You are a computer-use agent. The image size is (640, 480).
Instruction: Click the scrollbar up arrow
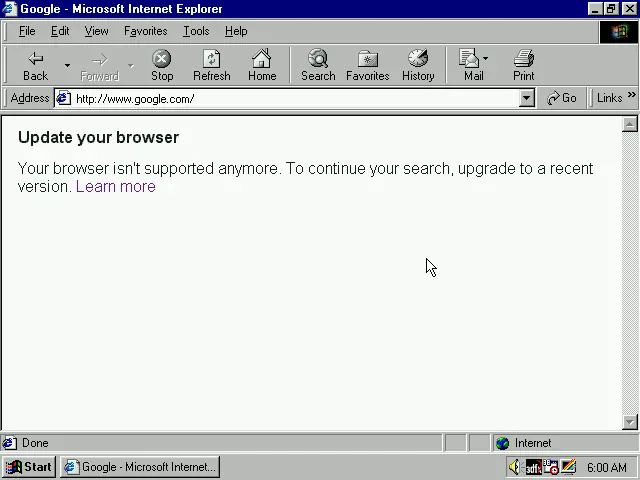click(x=629, y=124)
